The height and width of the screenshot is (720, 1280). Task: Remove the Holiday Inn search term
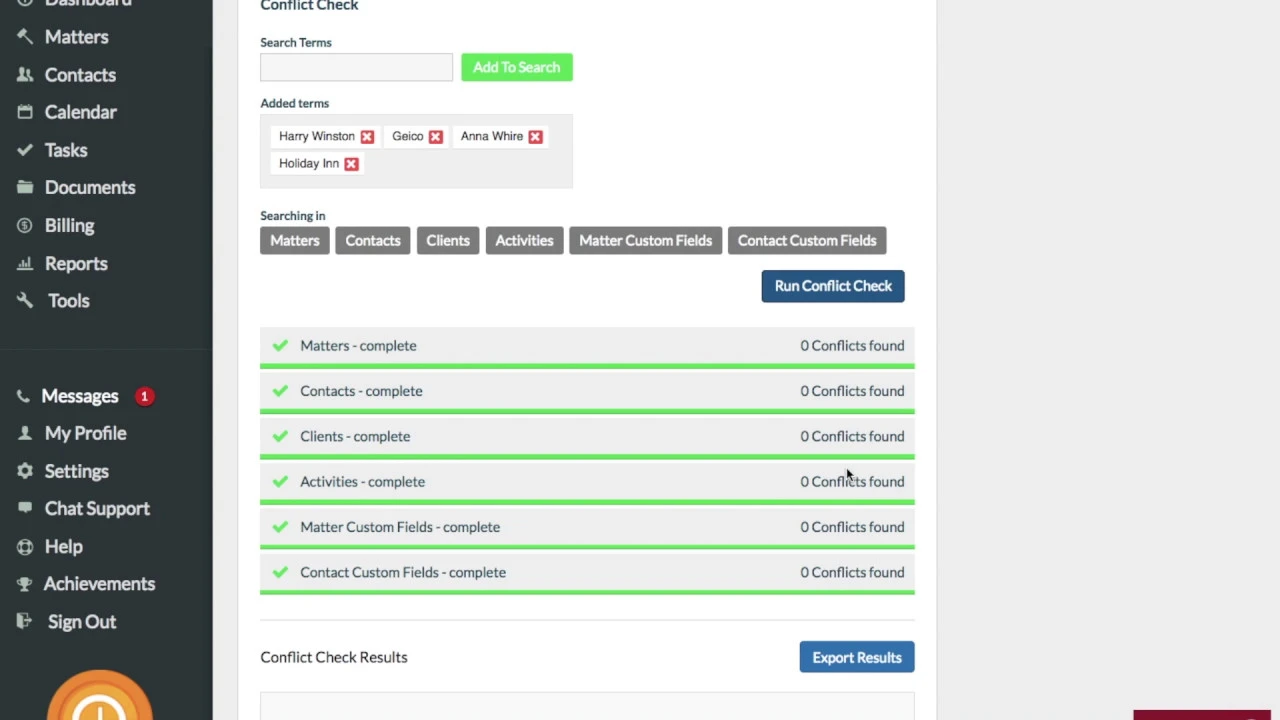[x=351, y=163]
